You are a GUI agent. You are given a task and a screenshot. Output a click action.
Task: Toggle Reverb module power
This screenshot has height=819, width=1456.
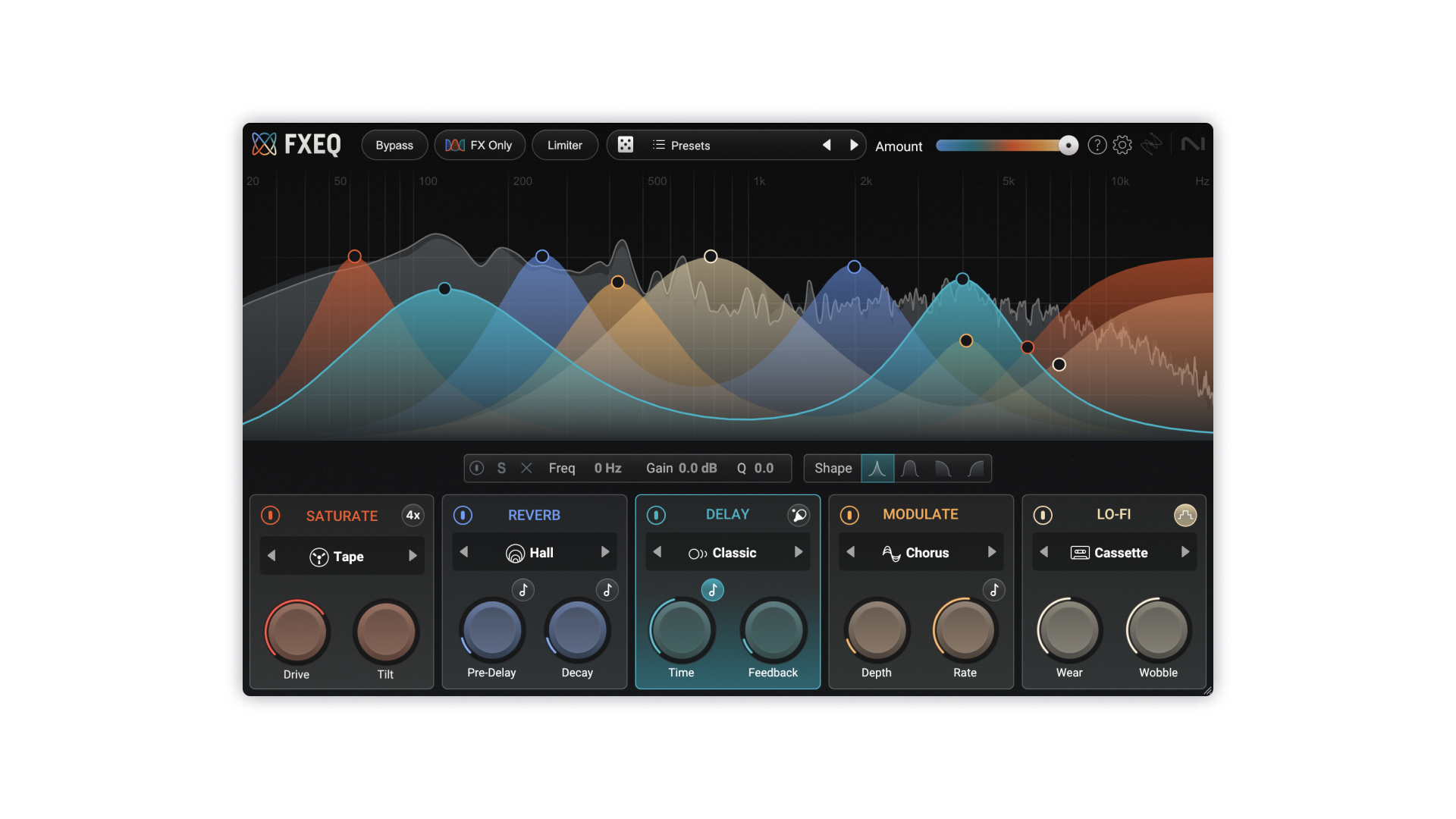(463, 516)
